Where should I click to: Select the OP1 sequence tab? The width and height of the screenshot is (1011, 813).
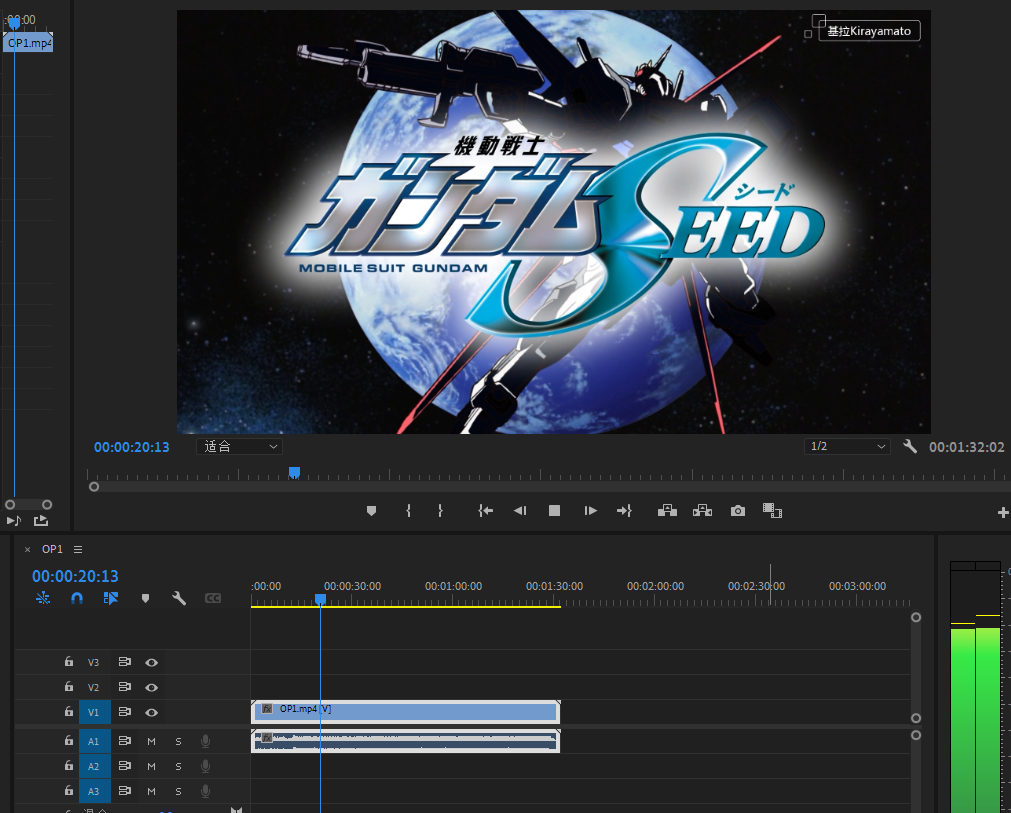click(x=52, y=549)
